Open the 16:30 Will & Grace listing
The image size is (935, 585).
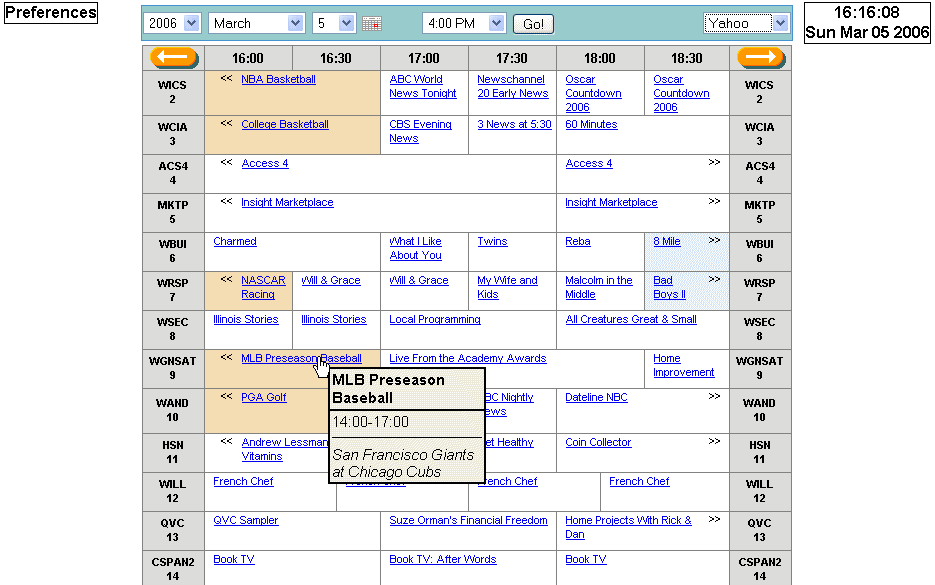coord(330,280)
